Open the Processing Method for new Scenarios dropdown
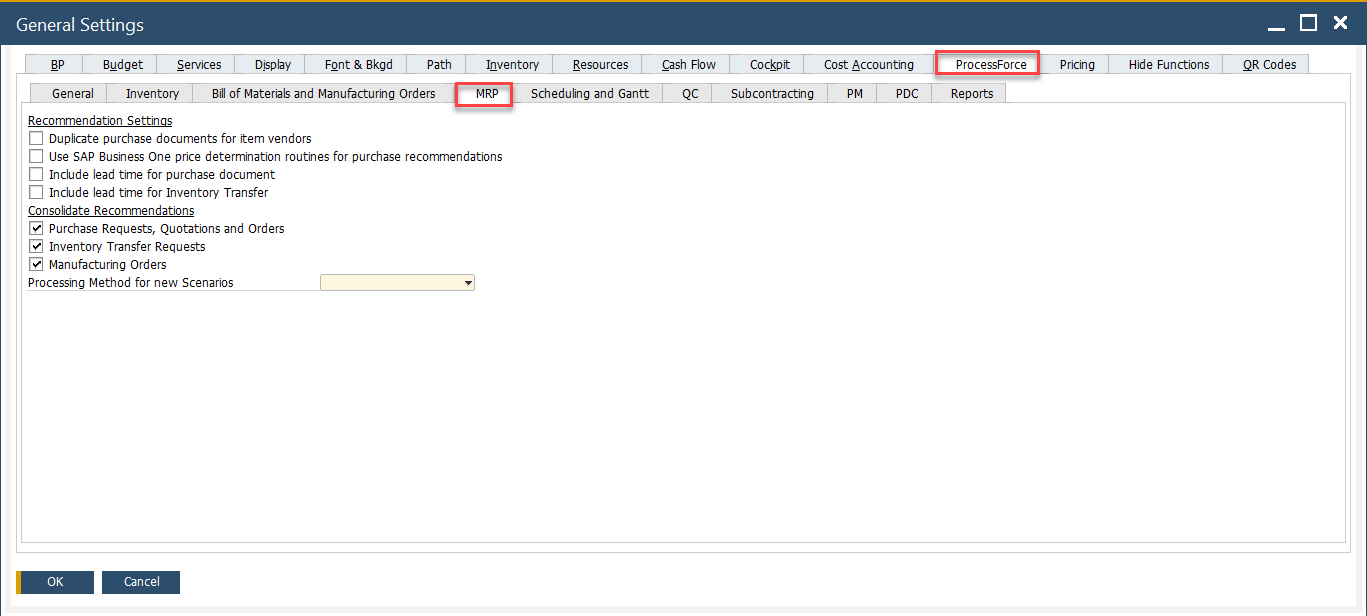 (468, 282)
